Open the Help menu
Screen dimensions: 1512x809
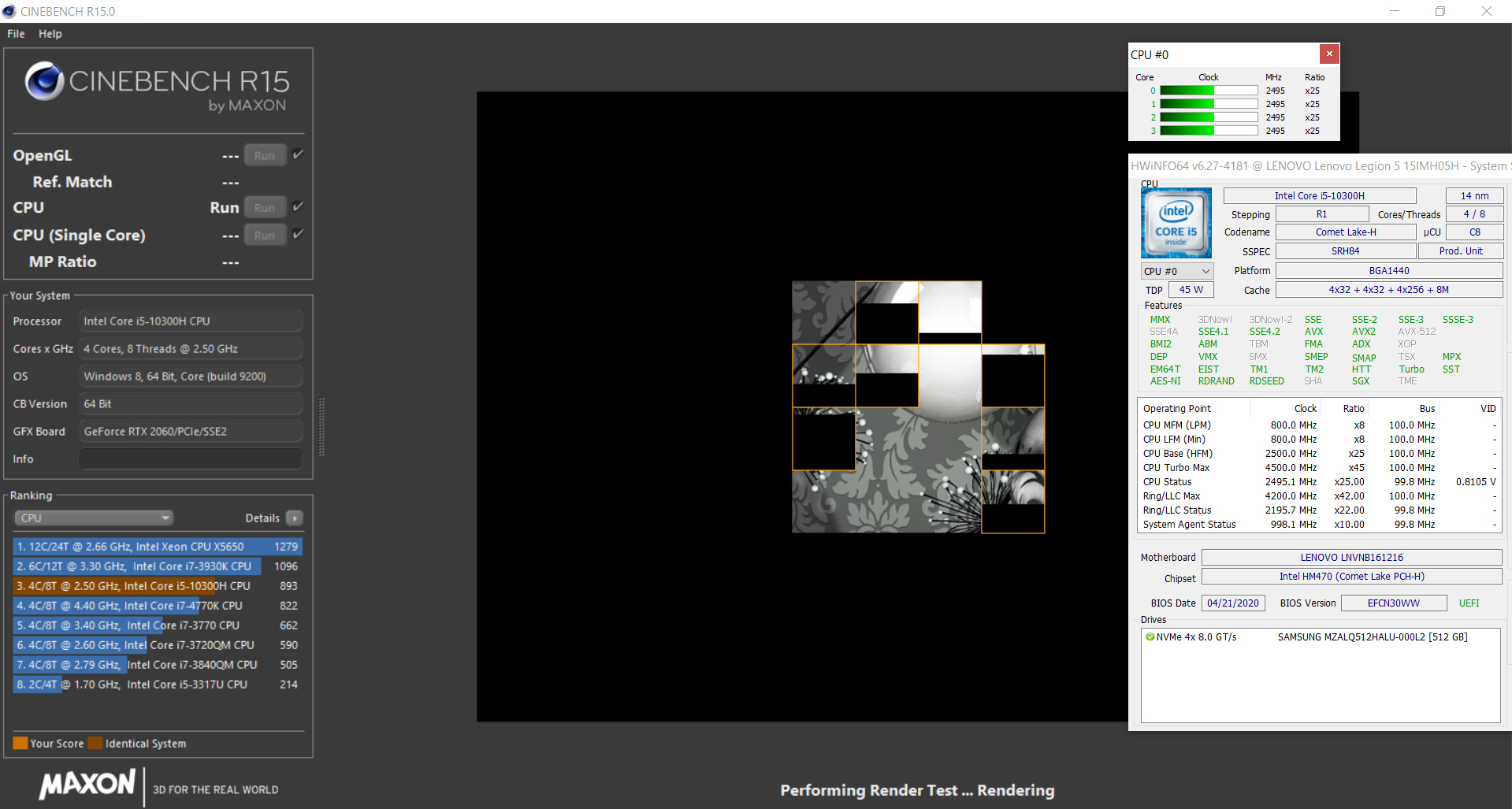[x=50, y=34]
